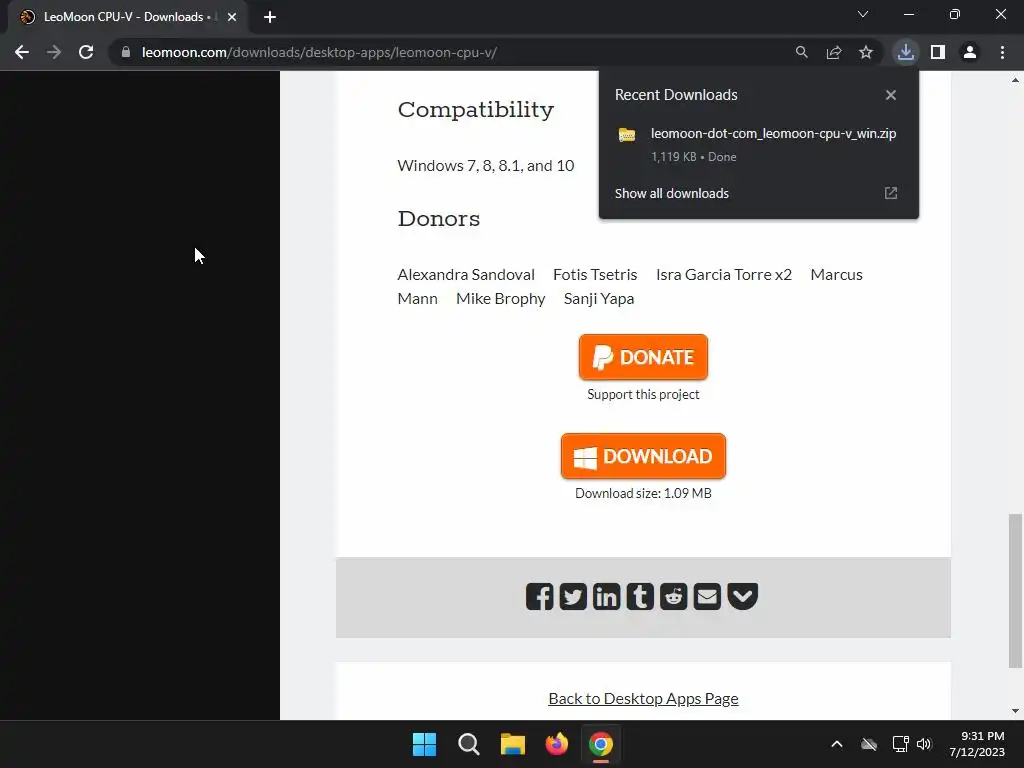This screenshot has height=768, width=1024.
Task: Click the Donors heading
Action: 439,218
